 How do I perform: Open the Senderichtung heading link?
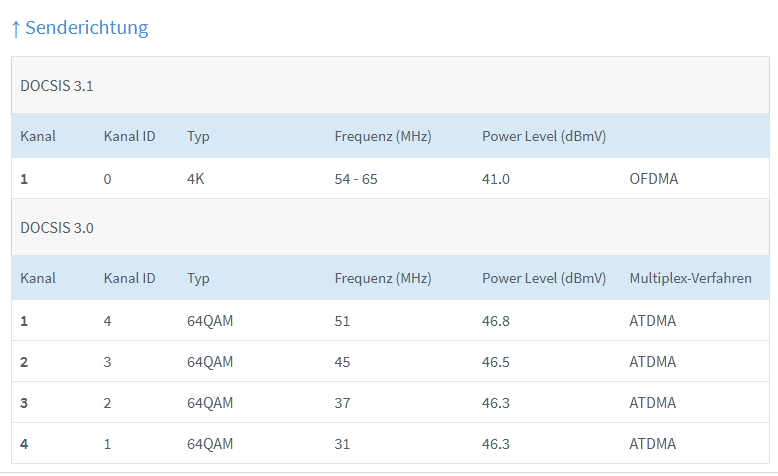tap(86, 28)
